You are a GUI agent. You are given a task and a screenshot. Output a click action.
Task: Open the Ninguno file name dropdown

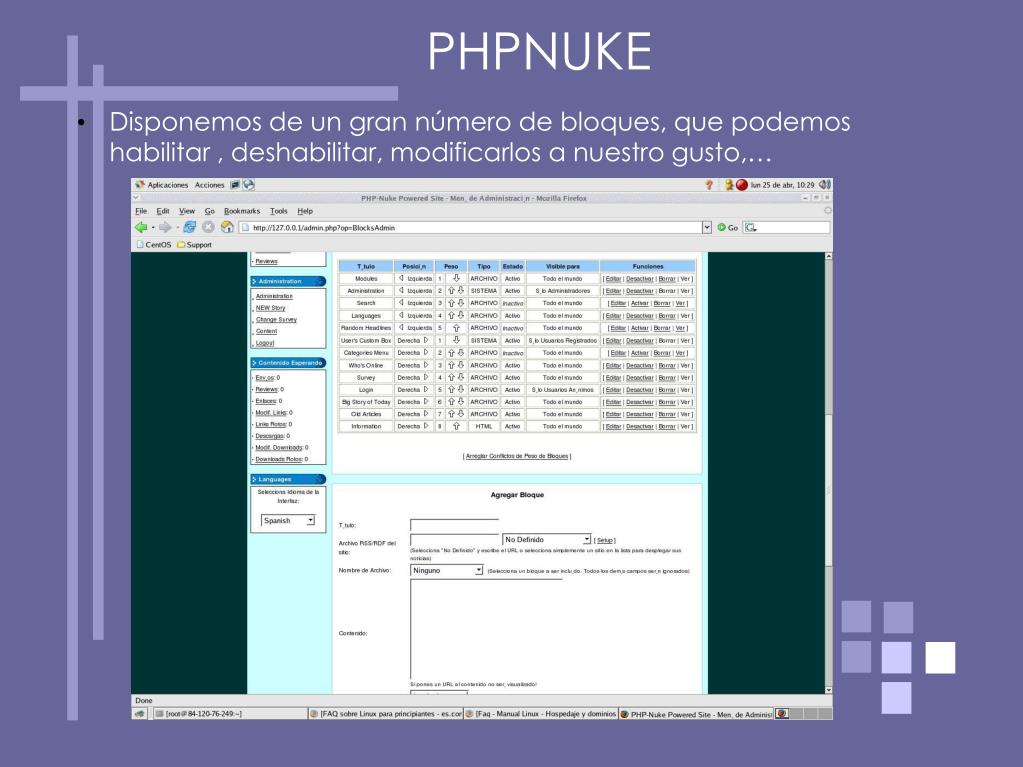click(x=447, y=571)
